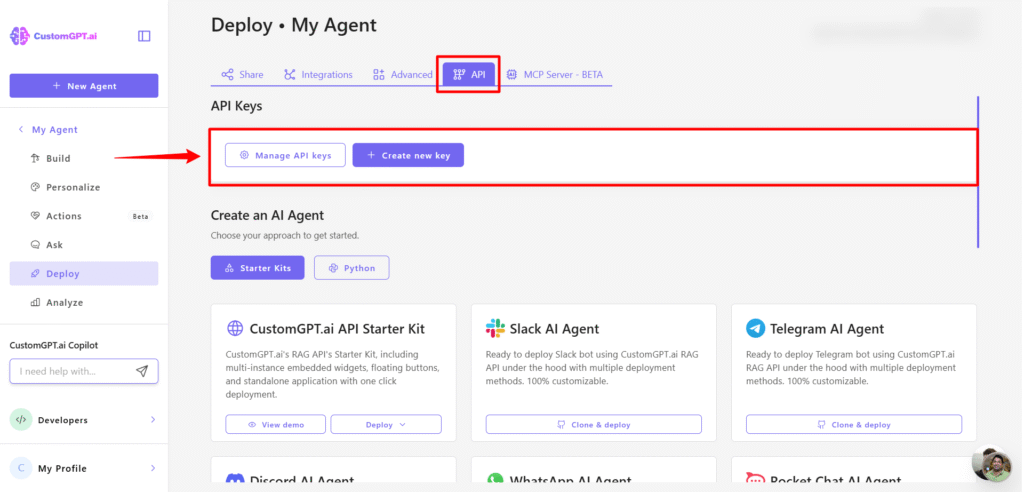Click the Beta badge beside Actions
The width and height of the screenshot is (1024, 492).
point(140,216)
